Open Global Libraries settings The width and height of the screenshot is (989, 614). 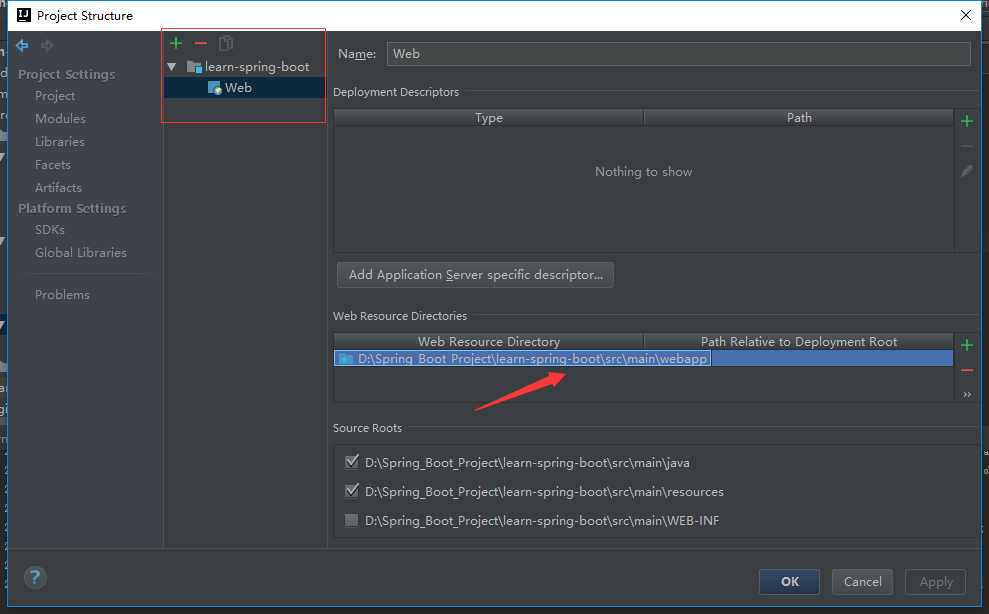coord(81,252)
